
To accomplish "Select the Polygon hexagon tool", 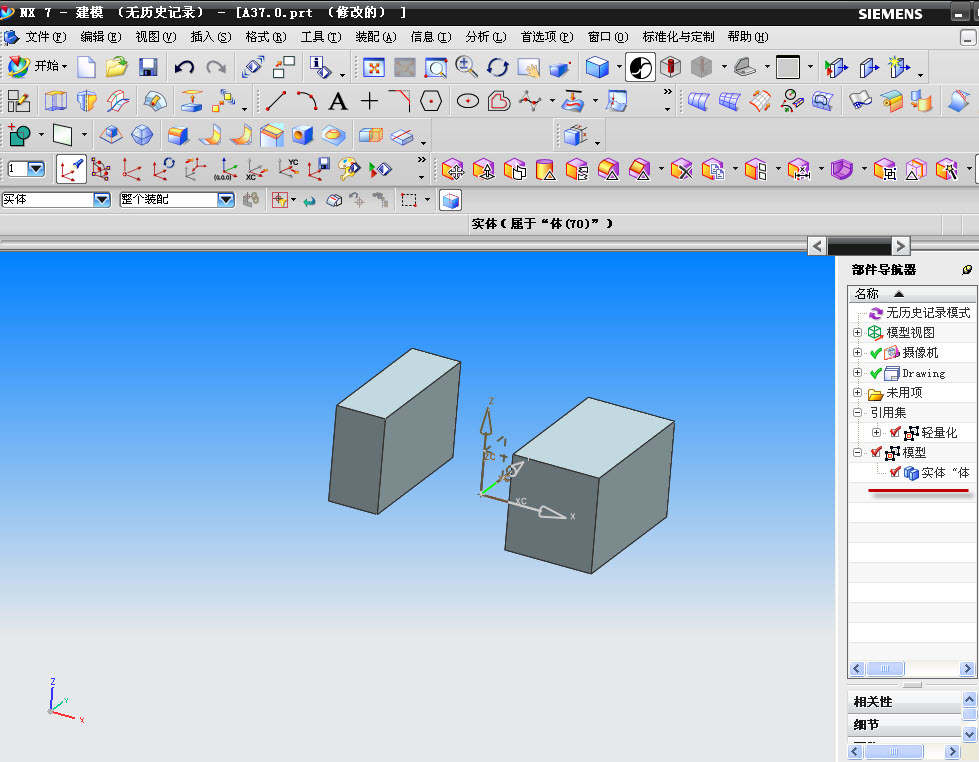I will click(x=431, y=101).
